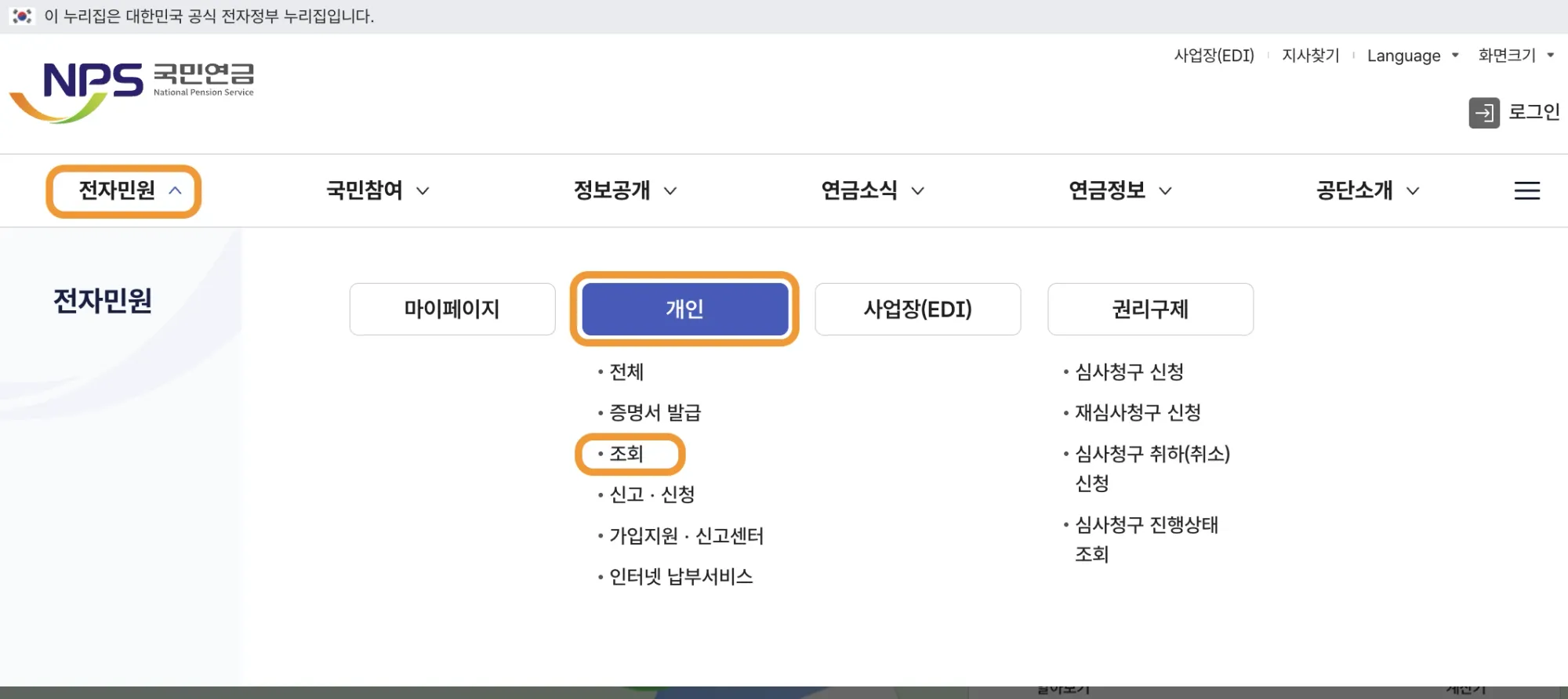The image size is (1568, 699).
Task: Open the hamburger full menu icon
Action: pos(1526,190)
